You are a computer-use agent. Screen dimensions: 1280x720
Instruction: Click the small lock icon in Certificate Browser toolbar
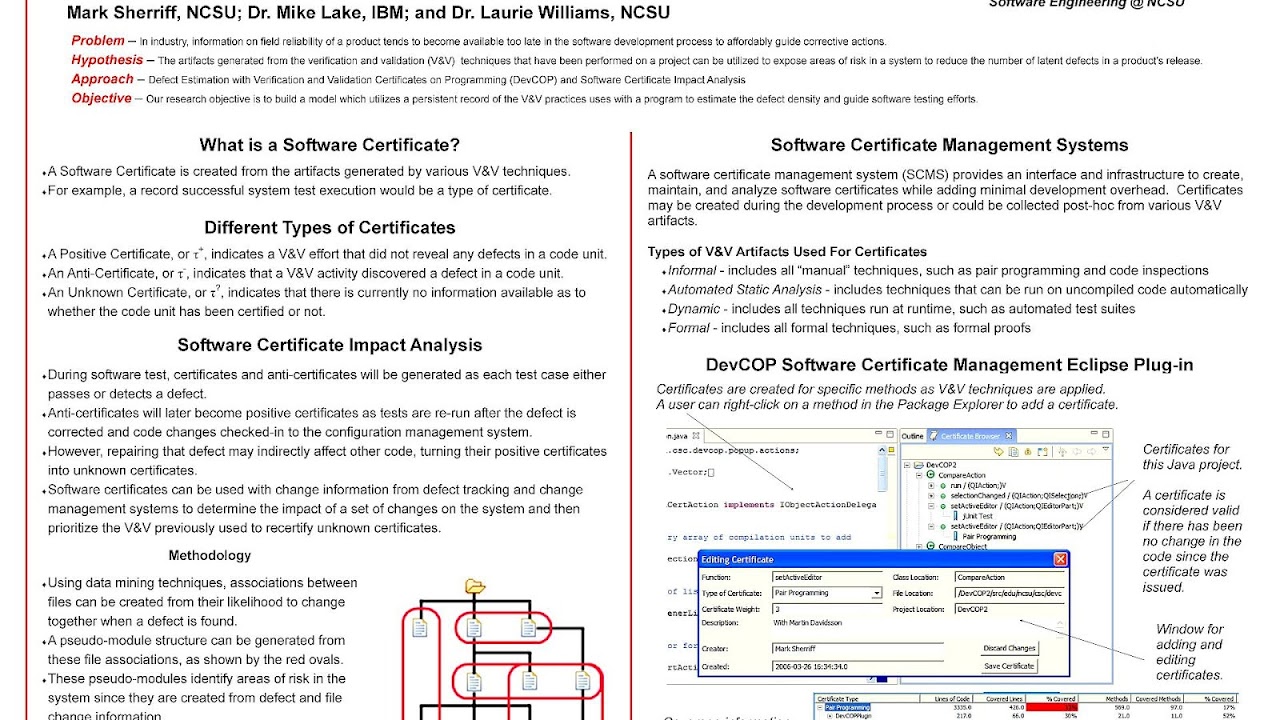(1028, 452)
